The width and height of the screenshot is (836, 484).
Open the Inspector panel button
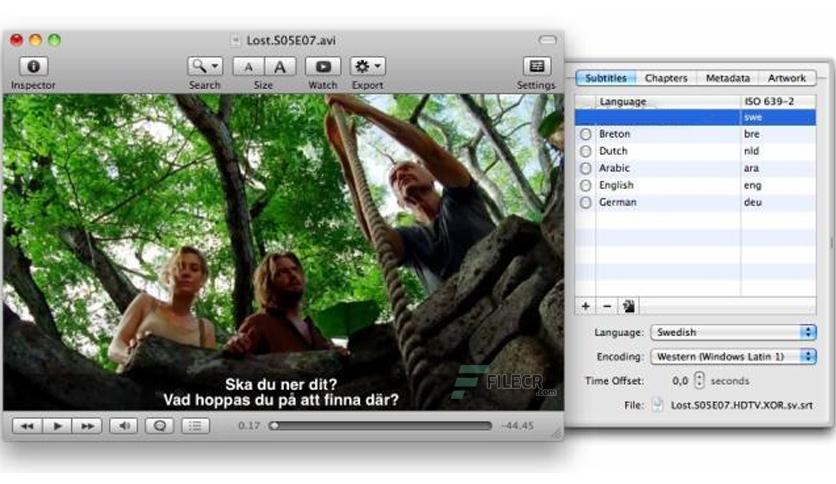(x=34, y=66)
